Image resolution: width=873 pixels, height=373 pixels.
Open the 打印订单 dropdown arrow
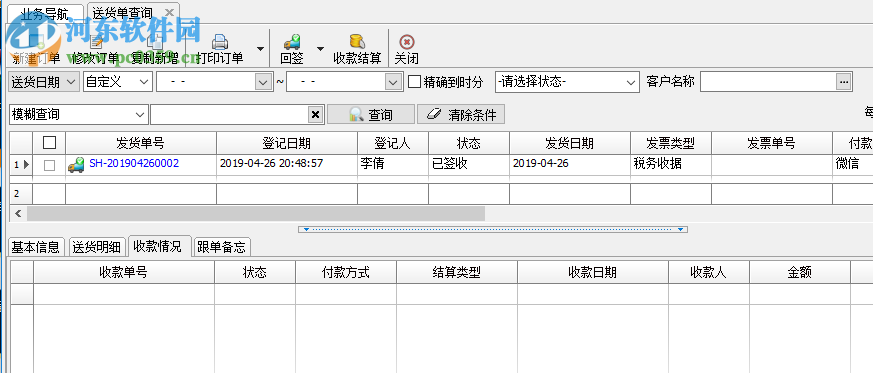(260, 49)
